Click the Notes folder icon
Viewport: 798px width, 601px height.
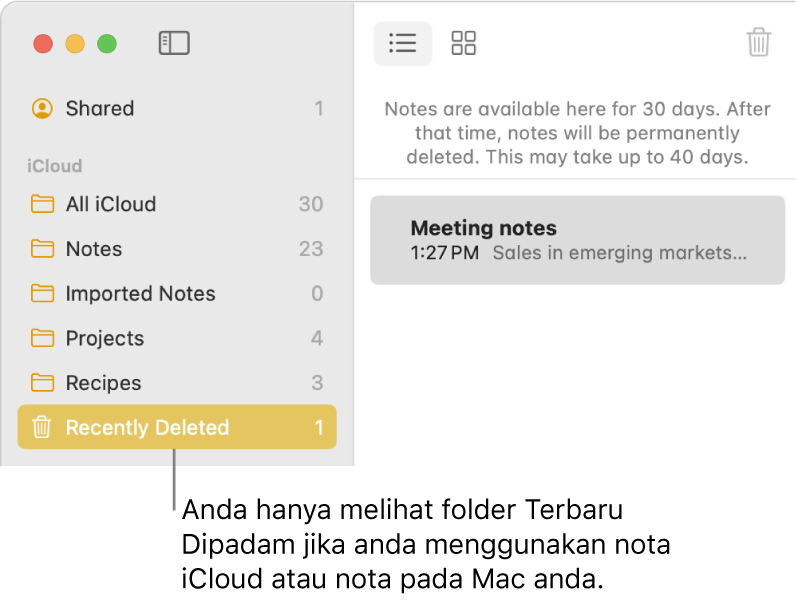42,249
